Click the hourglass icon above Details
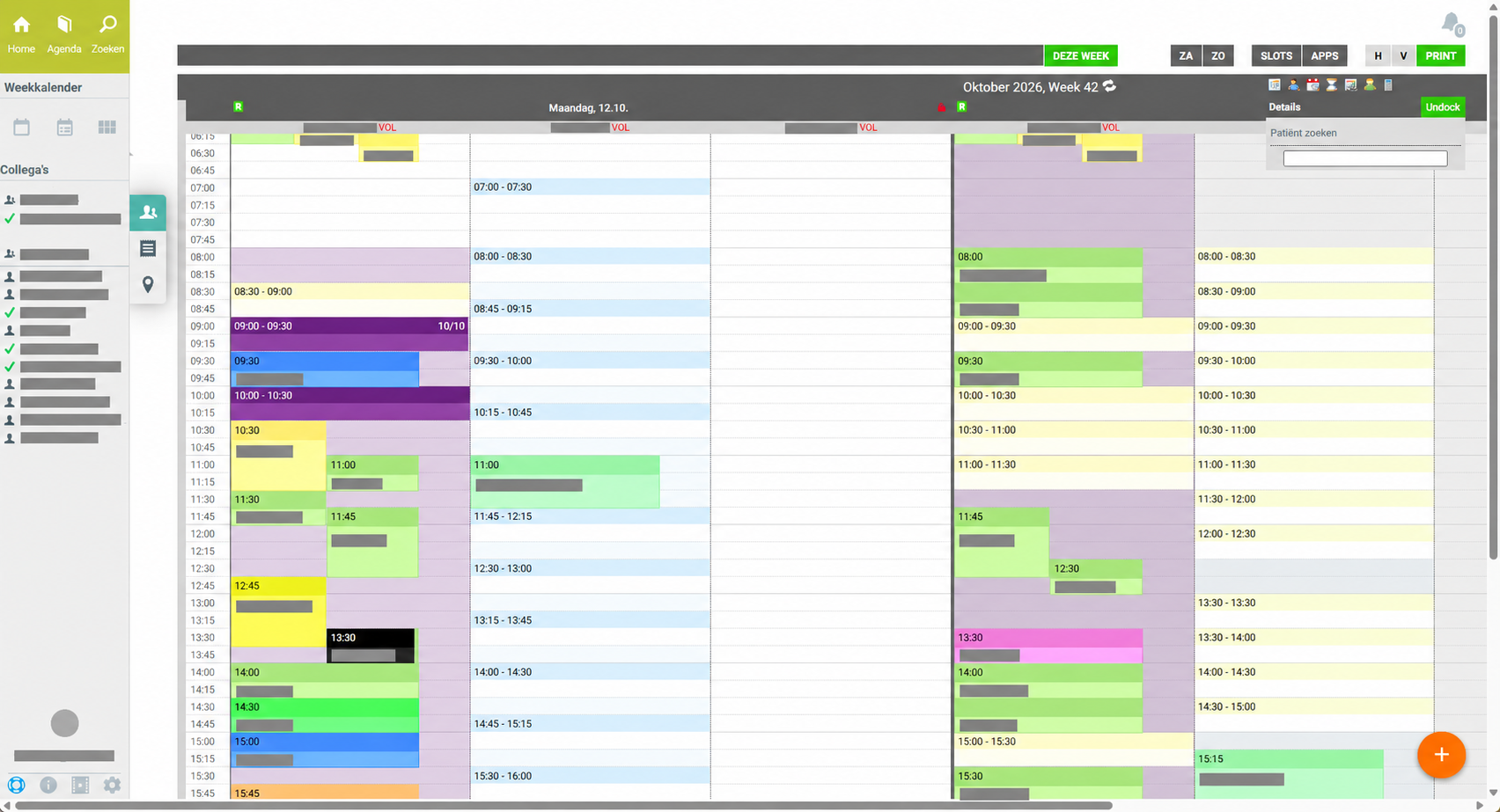Image resolution: width=1500 pixels, height=812 pixels. [x=1332, y=85]
